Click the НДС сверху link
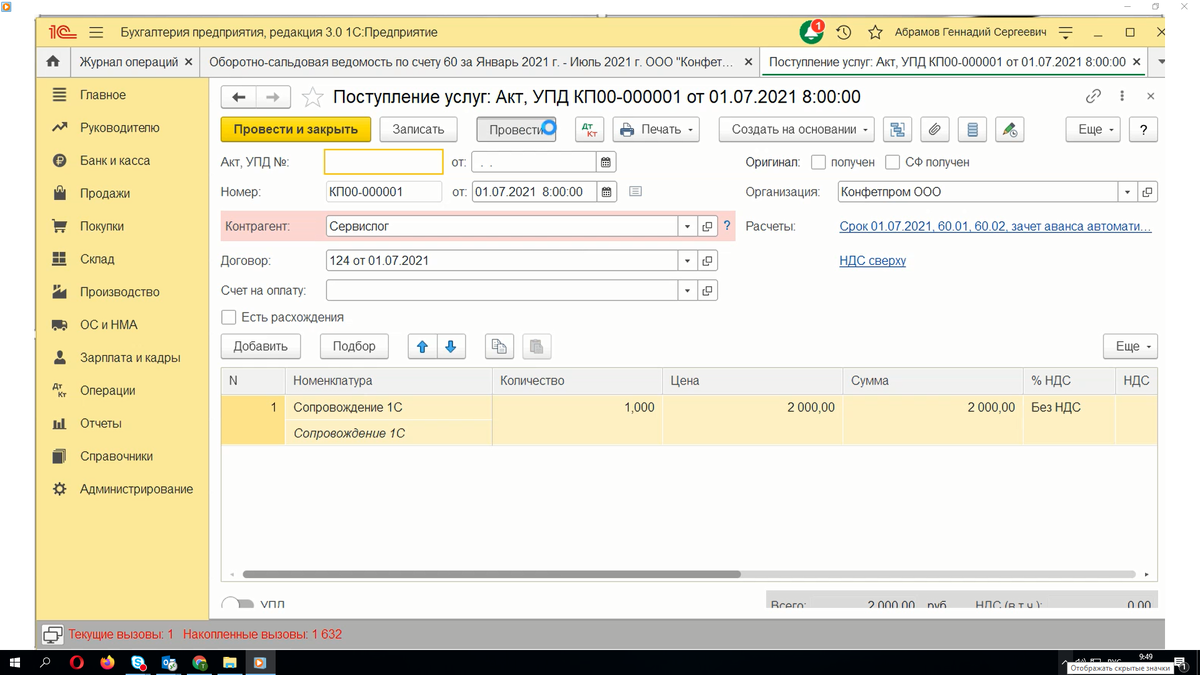This screenshot has width=1200, height=675. pos(873,261)
